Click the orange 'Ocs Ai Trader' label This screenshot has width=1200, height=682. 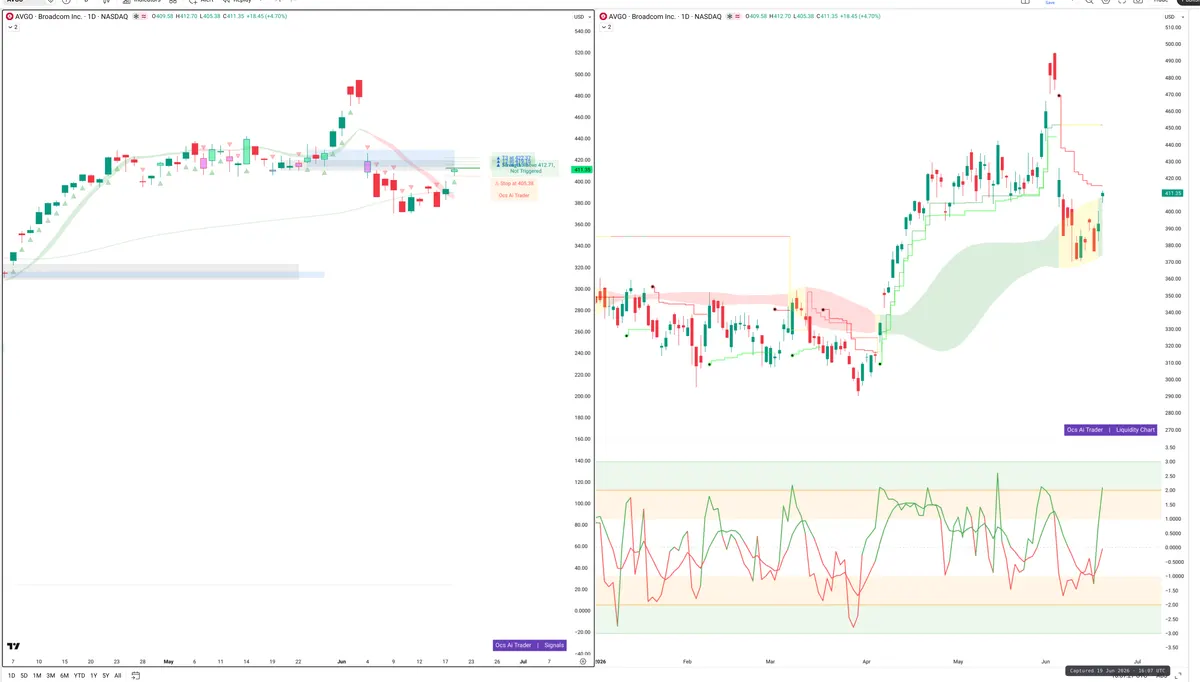pos(514,195)
